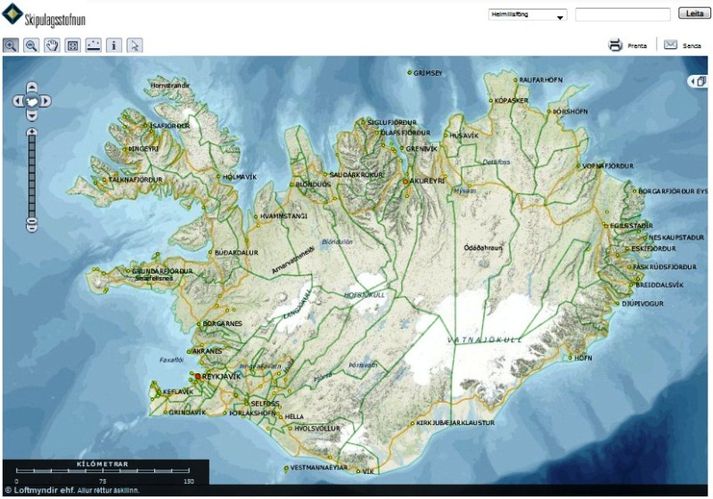
Task: Choose the pointer select tool
Action: [x=135, y=45]
